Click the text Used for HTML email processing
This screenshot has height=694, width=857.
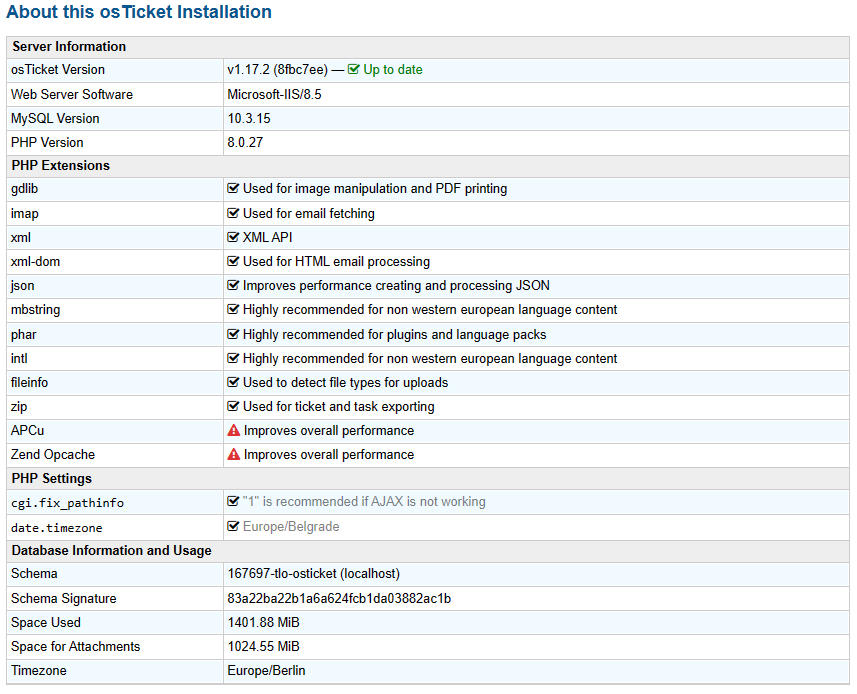tap(337, 262)
